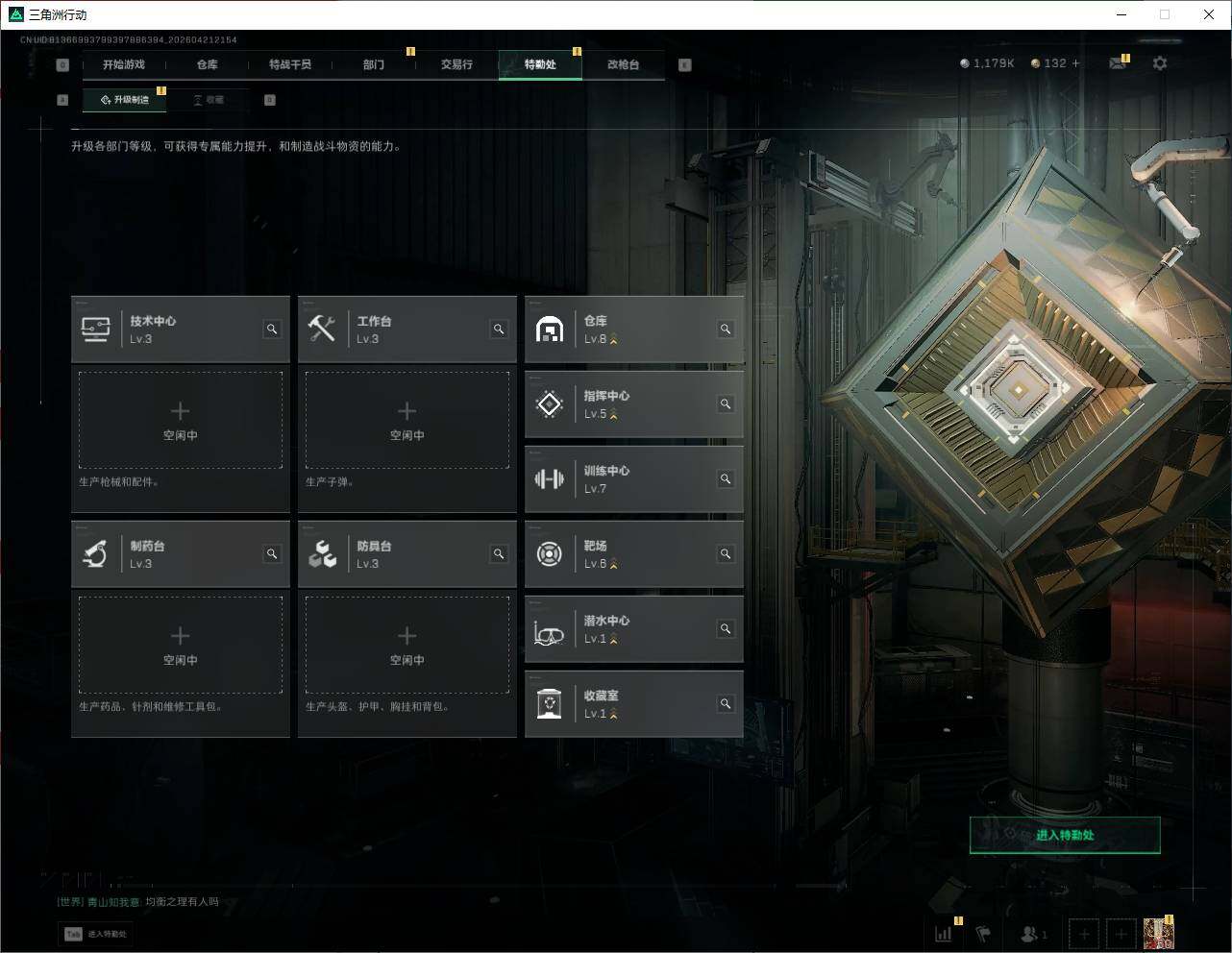The height and width of the screenshot is (953, 1232).
Task: Select the 特勤处 tab
Action: (540, 64)
